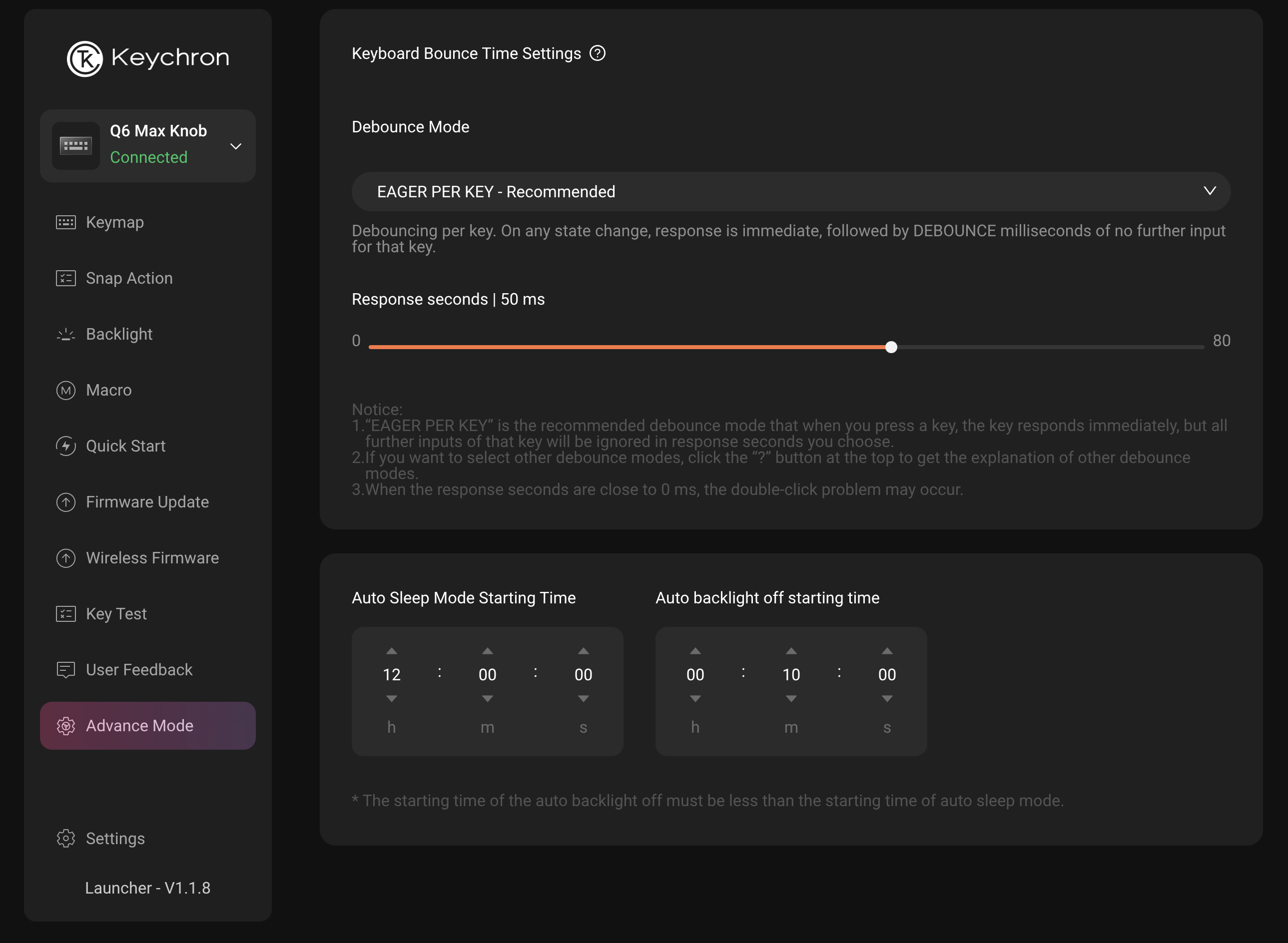The image size is (1288, 943).
Task: Click the response seconds slider handle
Action: click(891, 347)
